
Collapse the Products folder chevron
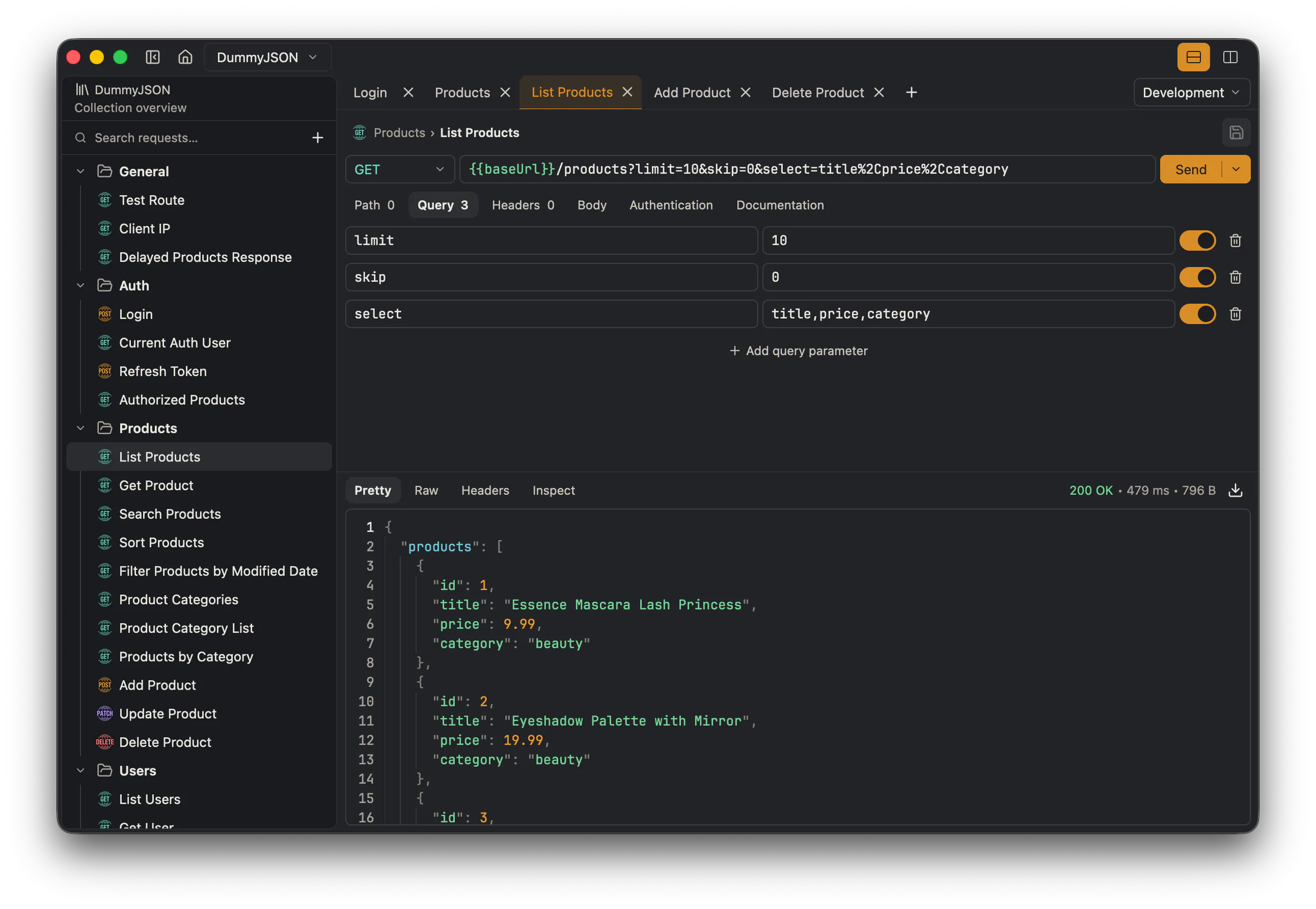[81, 429]
